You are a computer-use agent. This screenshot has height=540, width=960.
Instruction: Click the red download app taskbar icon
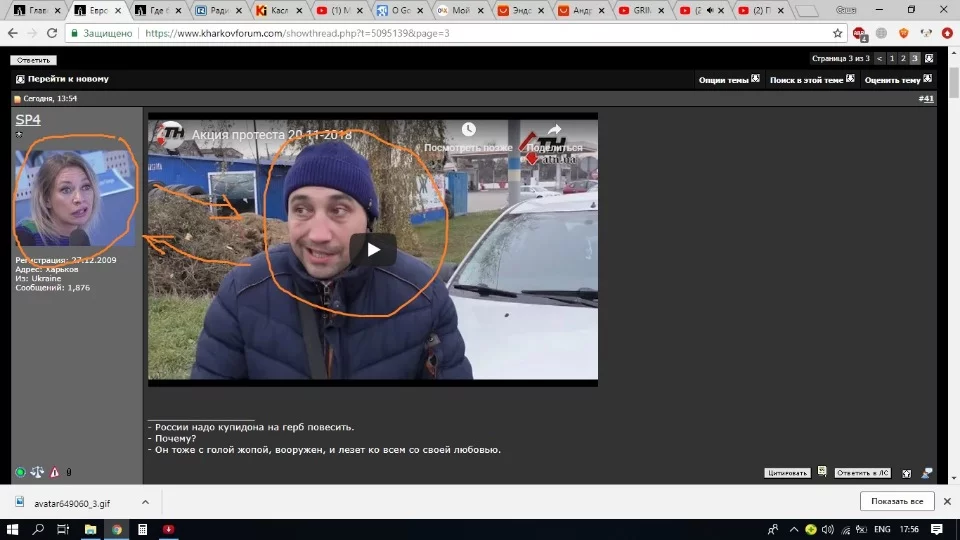click(168, 529)
